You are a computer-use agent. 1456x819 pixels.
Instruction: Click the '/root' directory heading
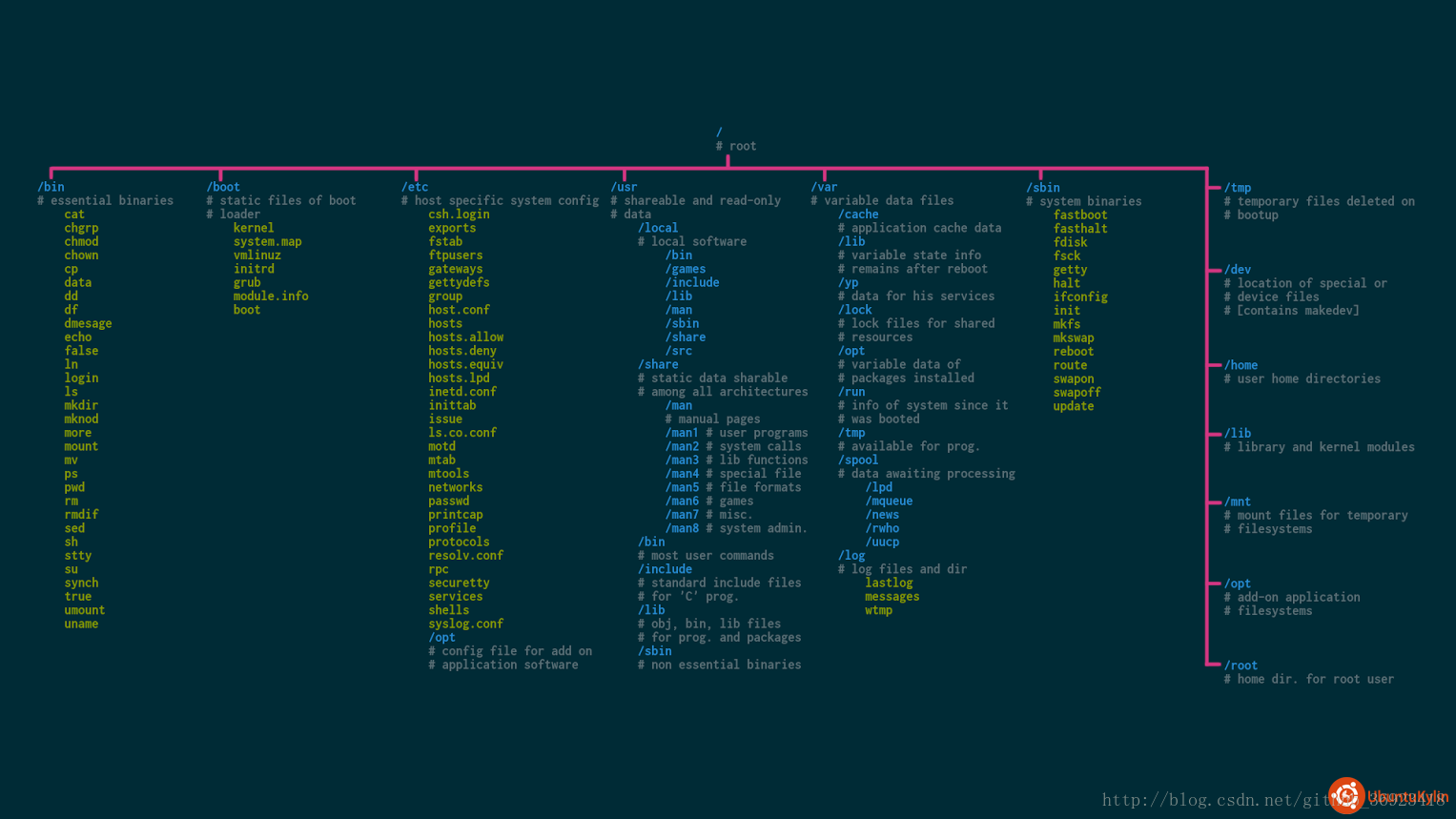(x=1241, y=665)
